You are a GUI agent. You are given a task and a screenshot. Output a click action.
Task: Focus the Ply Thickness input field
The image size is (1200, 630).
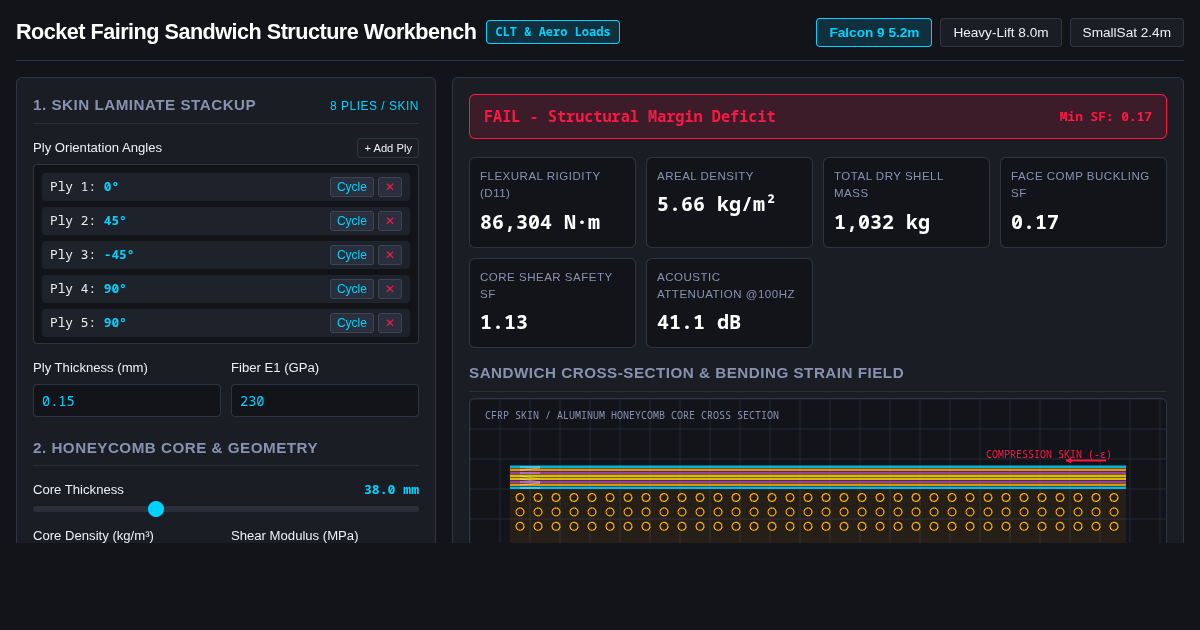[x=127, y=401]
